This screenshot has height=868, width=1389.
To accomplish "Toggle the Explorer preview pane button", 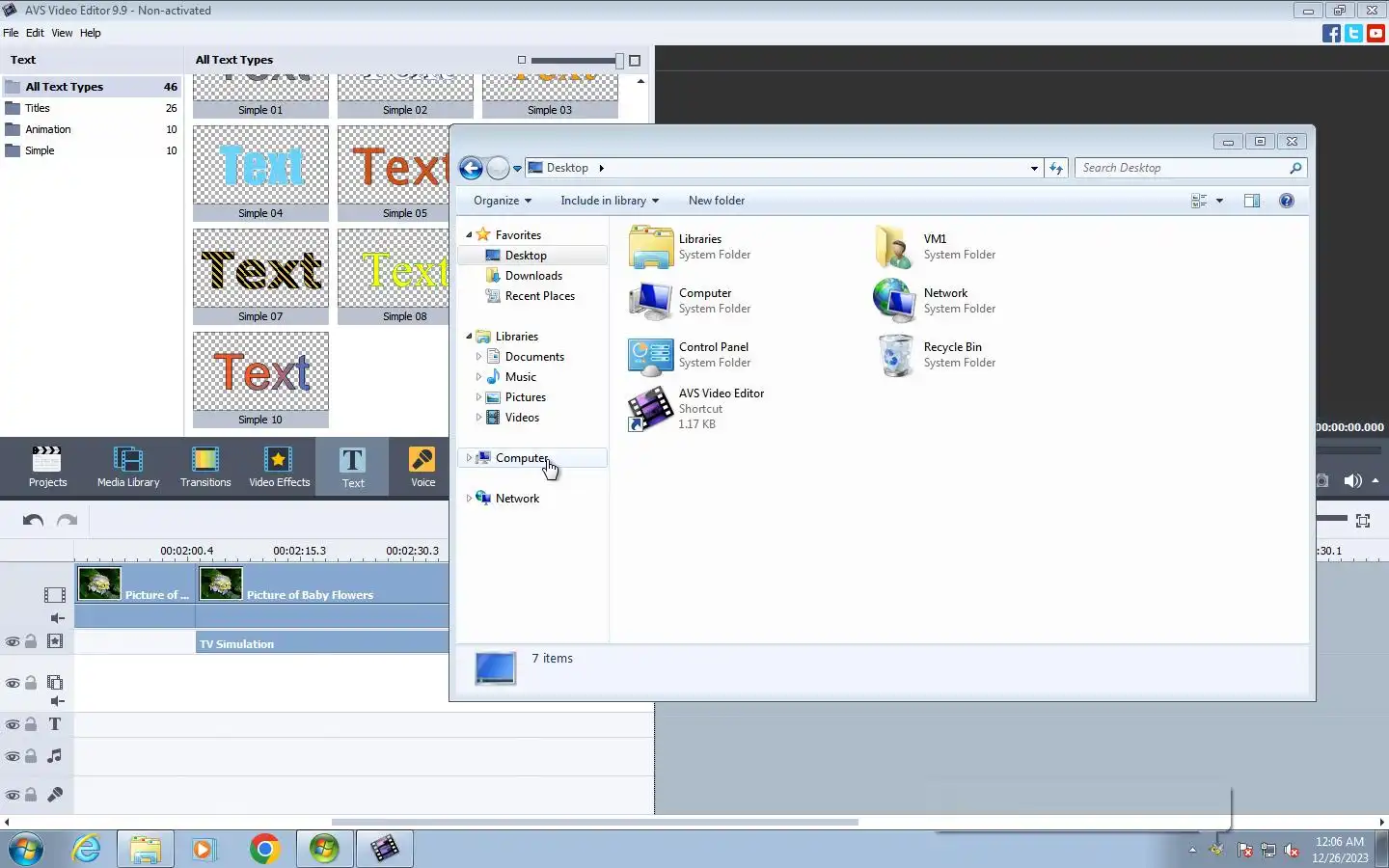I will coord(1252,201).
